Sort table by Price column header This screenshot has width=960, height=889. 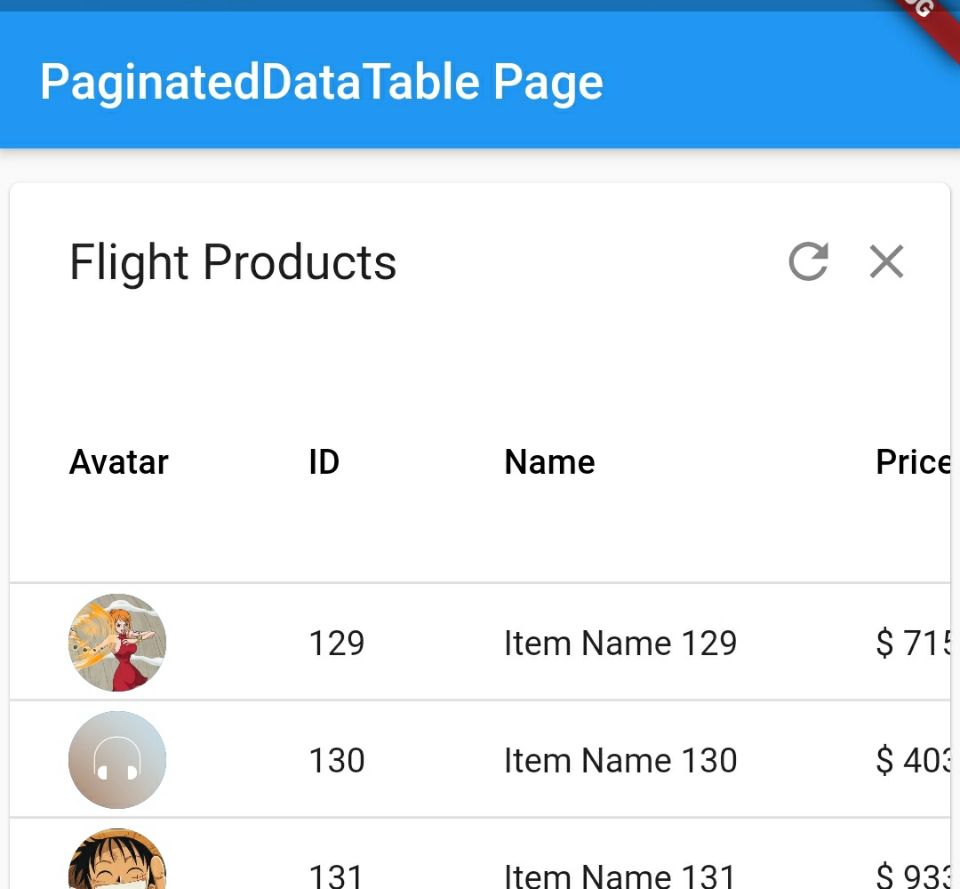(912, 462)
